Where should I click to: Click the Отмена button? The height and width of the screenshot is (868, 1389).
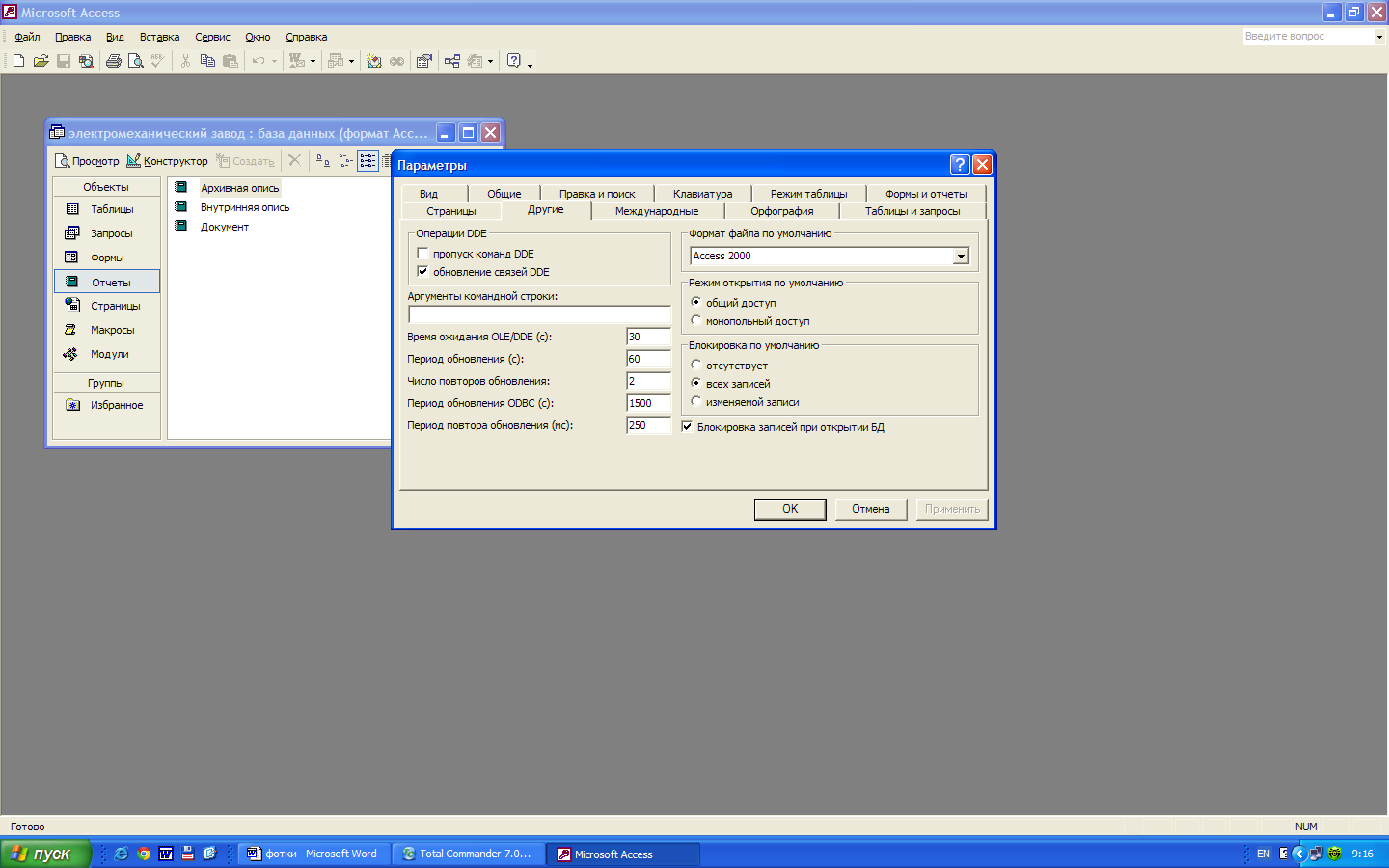coord(870,509)
